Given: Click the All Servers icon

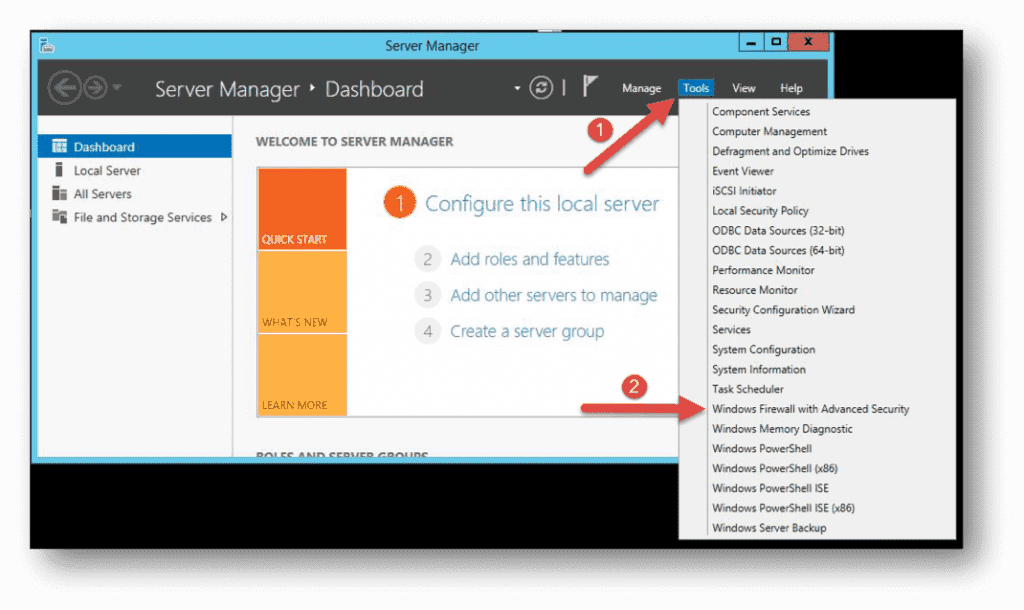Looking at the screenshot, I should click(x=59, y=194).
